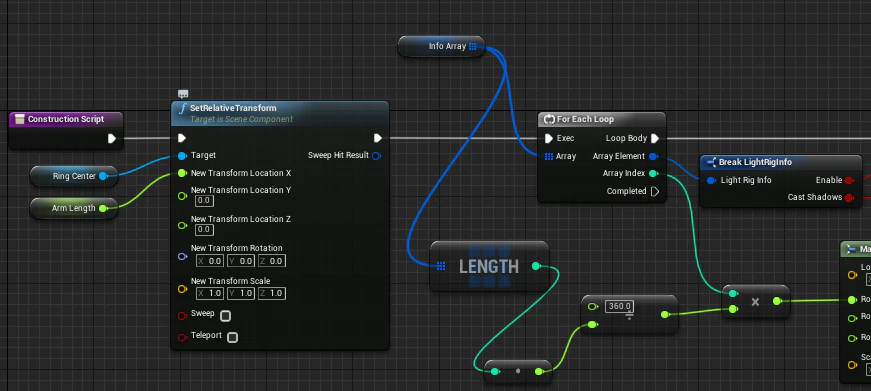
Task: Enable the Teleport checkbox
Action: pos(233,337)
